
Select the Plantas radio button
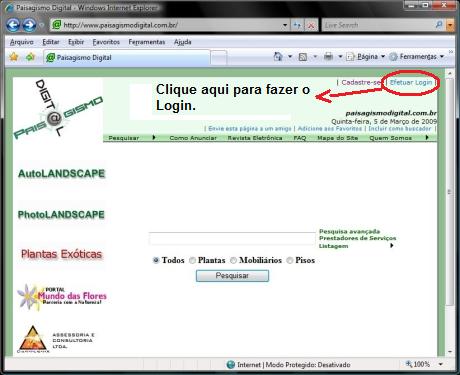click(x=192, y=260)
